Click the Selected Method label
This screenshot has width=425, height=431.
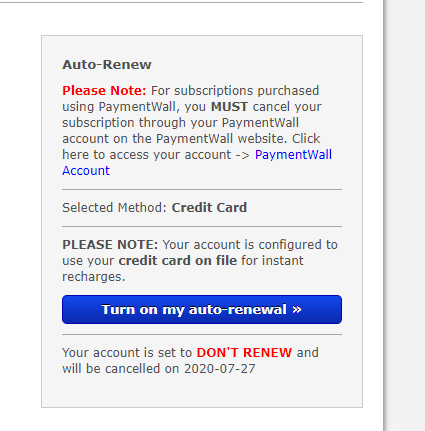[x=114, y=208]
